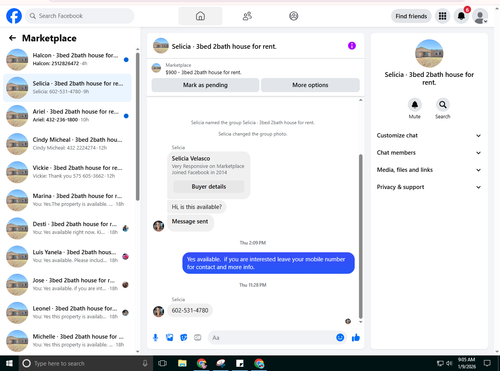This screenshot has width=500, height=371.
Task: Choose a sticker from sticker icon
Action: tap(184, 338)
